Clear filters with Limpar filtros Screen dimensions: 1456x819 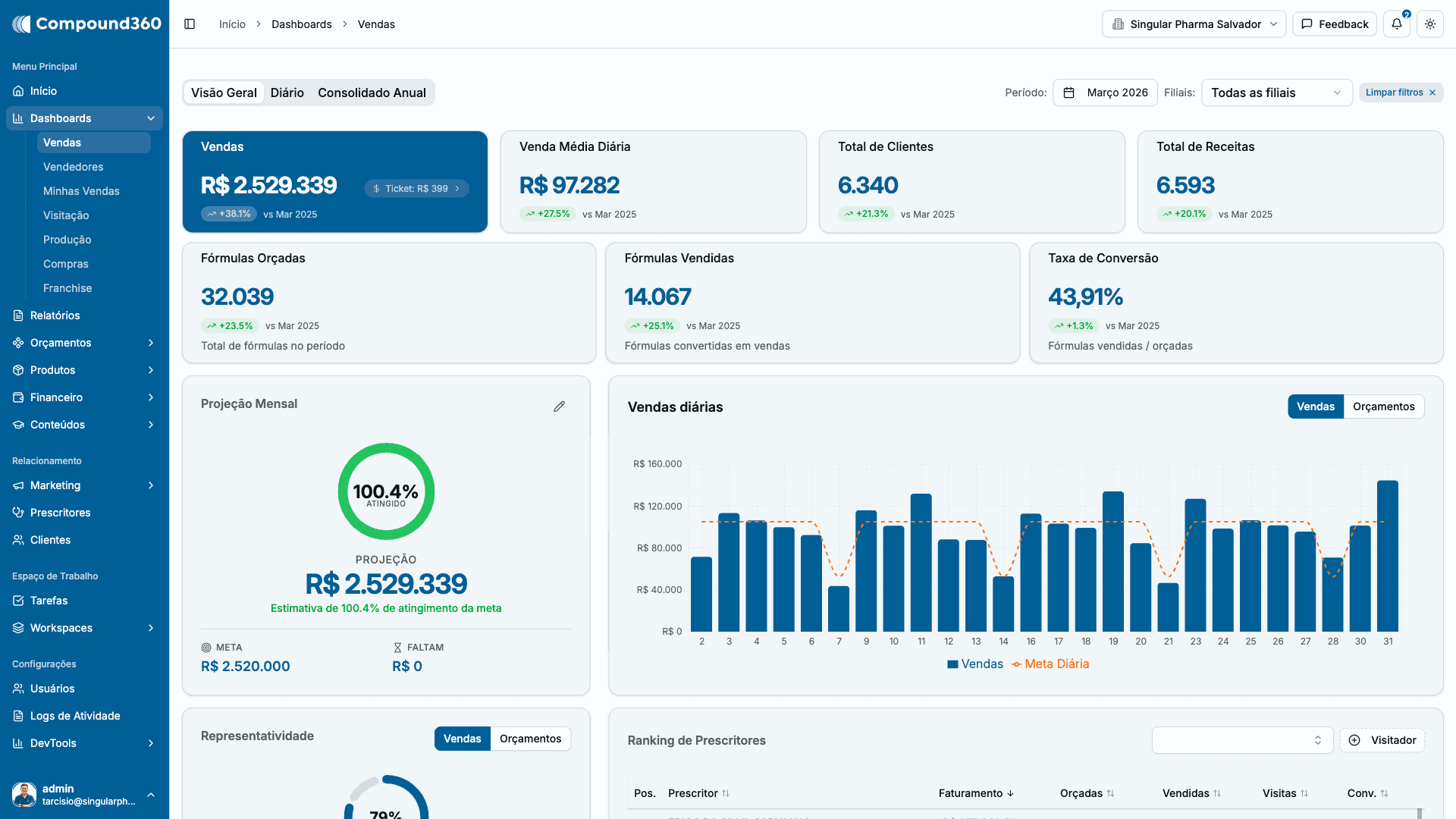1401,93
